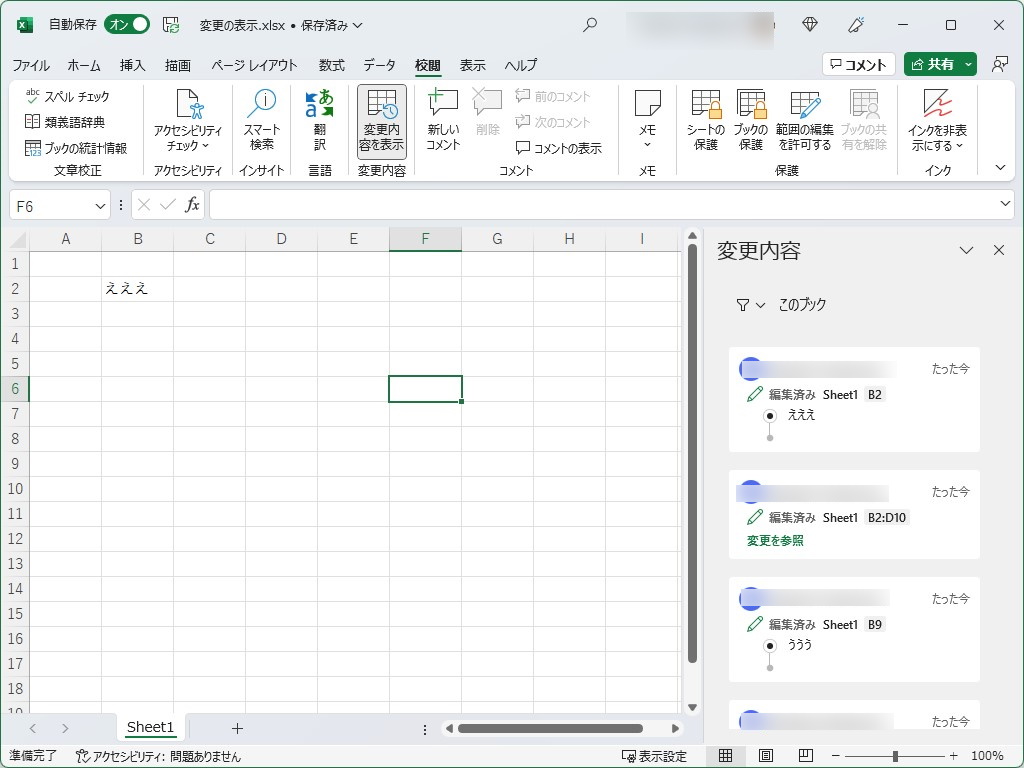Start the アクセシビリティ チェック
The height and width of the screenshot is (768, 1024).
pyautogui.click(x=186, y=117)
